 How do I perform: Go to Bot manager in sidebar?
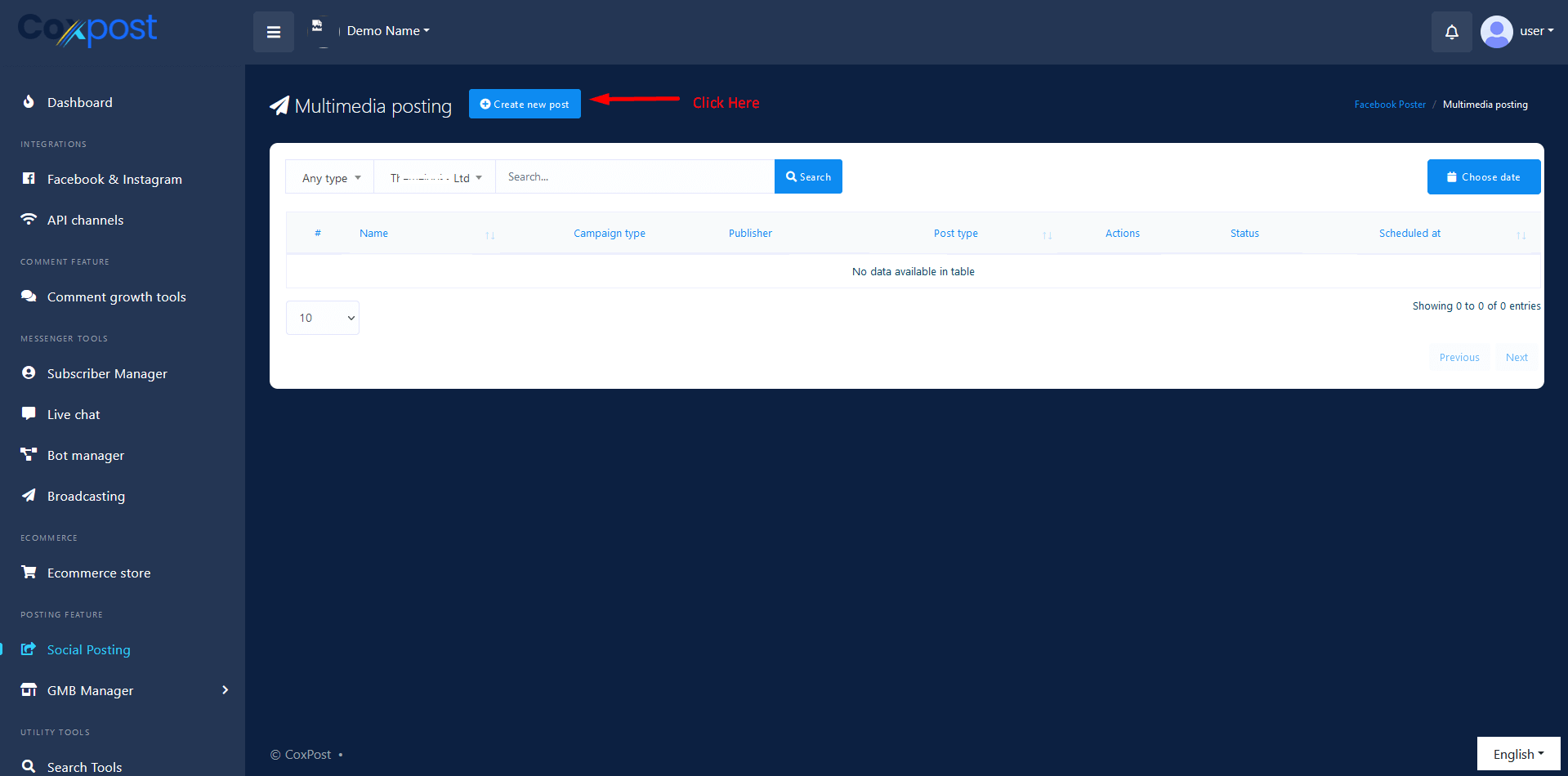click(85, 455)
